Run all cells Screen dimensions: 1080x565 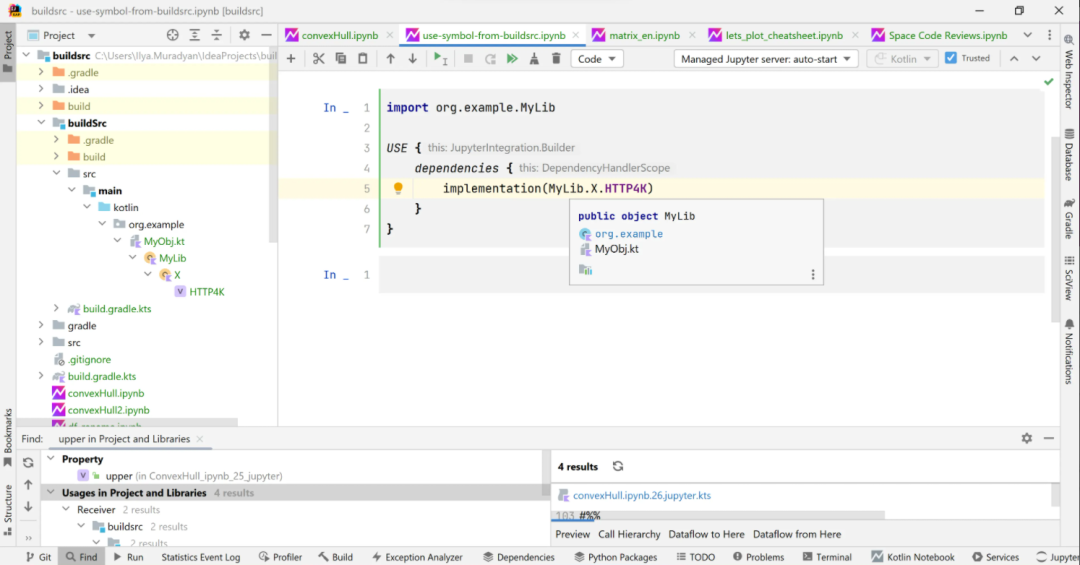(512, 59)
